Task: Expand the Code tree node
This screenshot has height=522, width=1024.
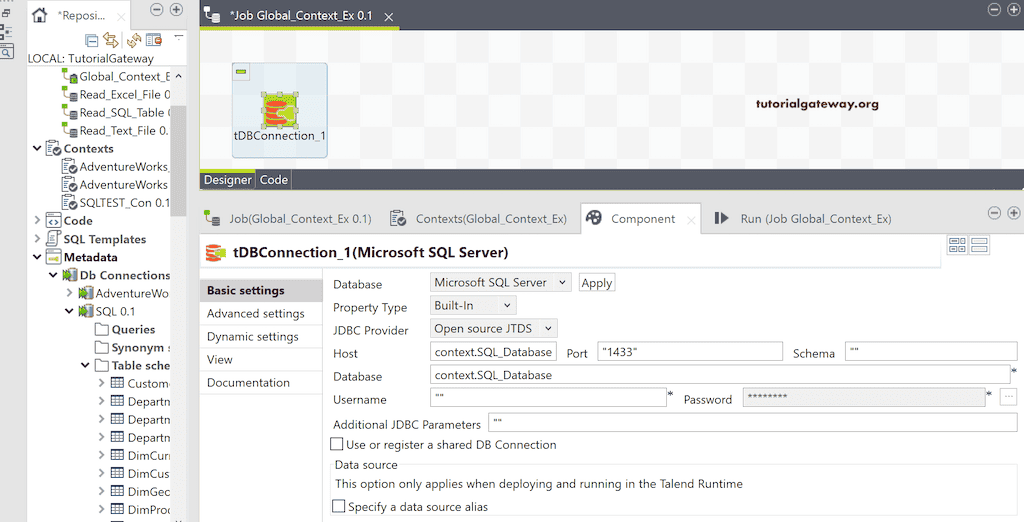Action: pyautogui.click(x=37, y=221)
